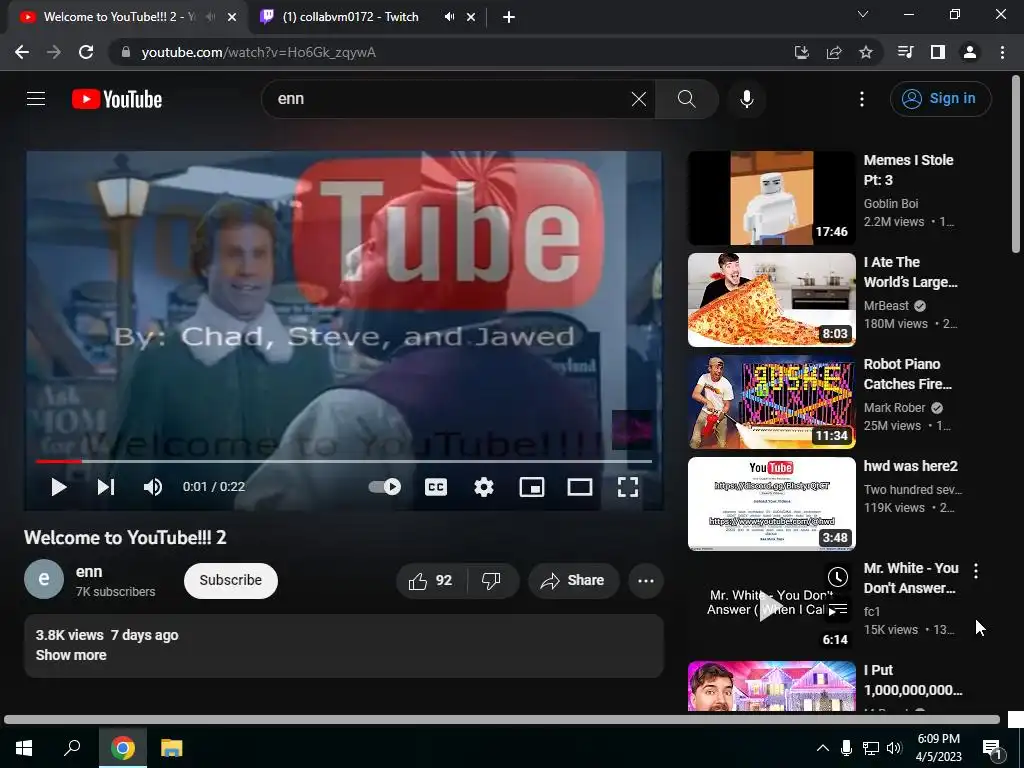Screen dimensions: 1024x768
Task: Run search with magnifying glass button
Action: point(686,99)
